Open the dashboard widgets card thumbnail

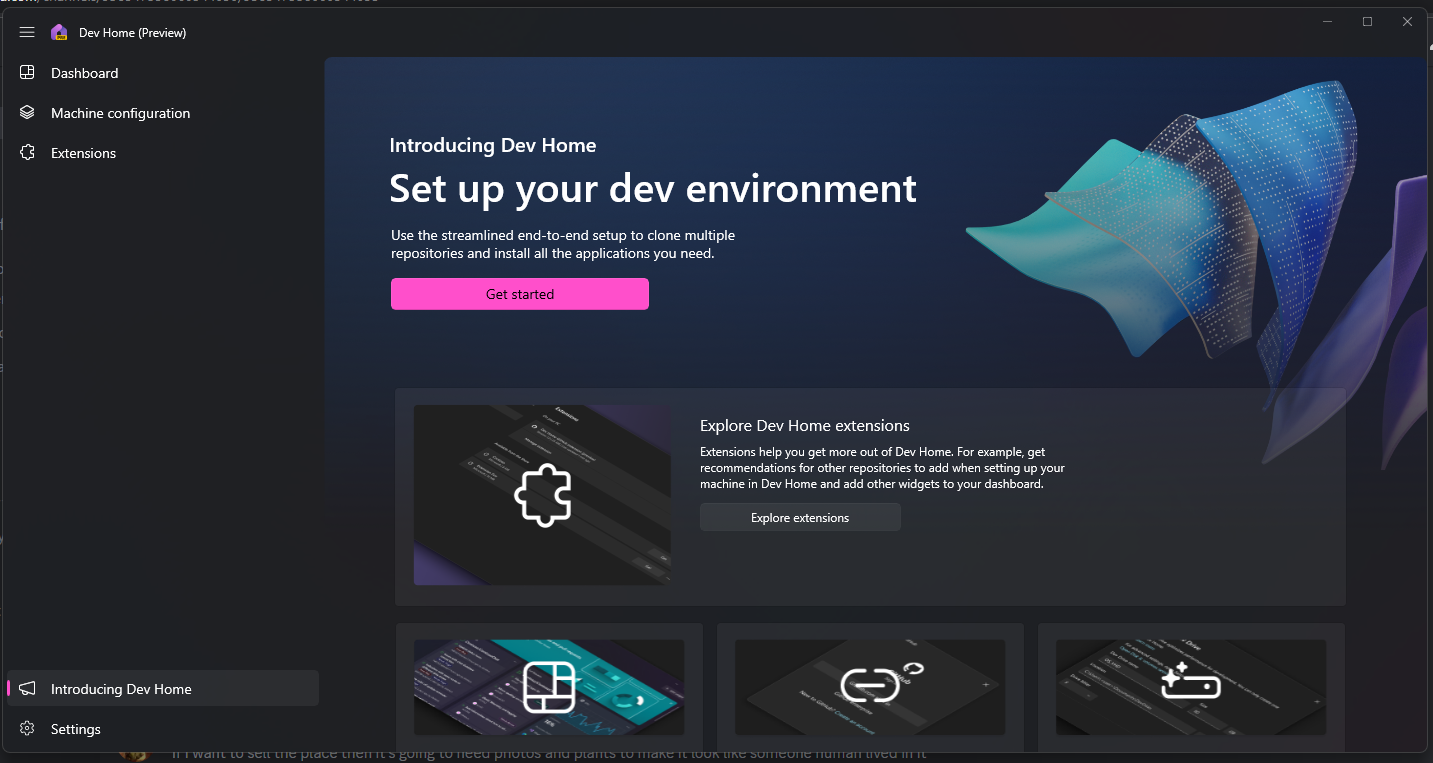click(x=549, y=687)
